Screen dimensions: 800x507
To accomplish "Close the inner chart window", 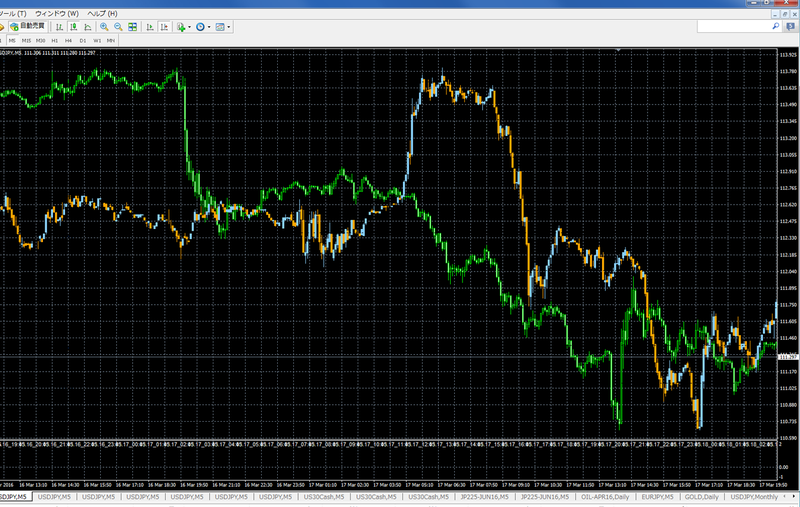I will [794, 14].
